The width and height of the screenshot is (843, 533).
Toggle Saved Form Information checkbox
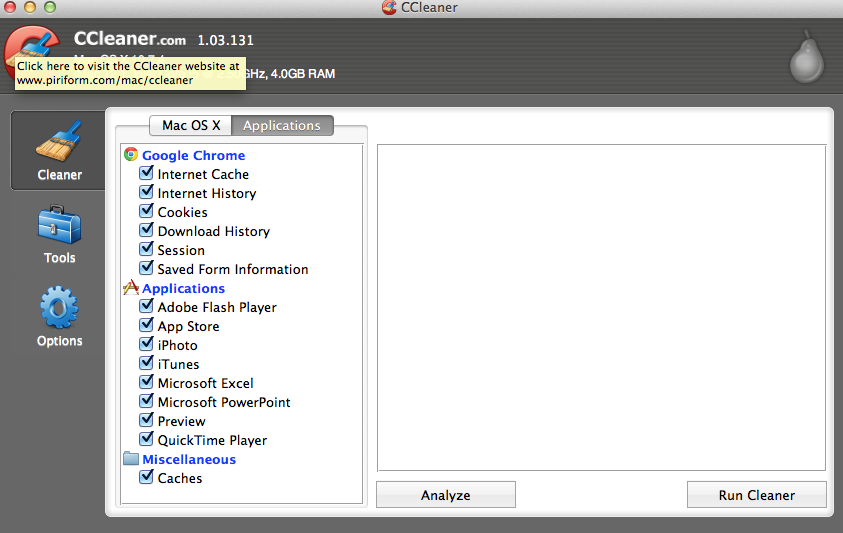pos(146,268)
